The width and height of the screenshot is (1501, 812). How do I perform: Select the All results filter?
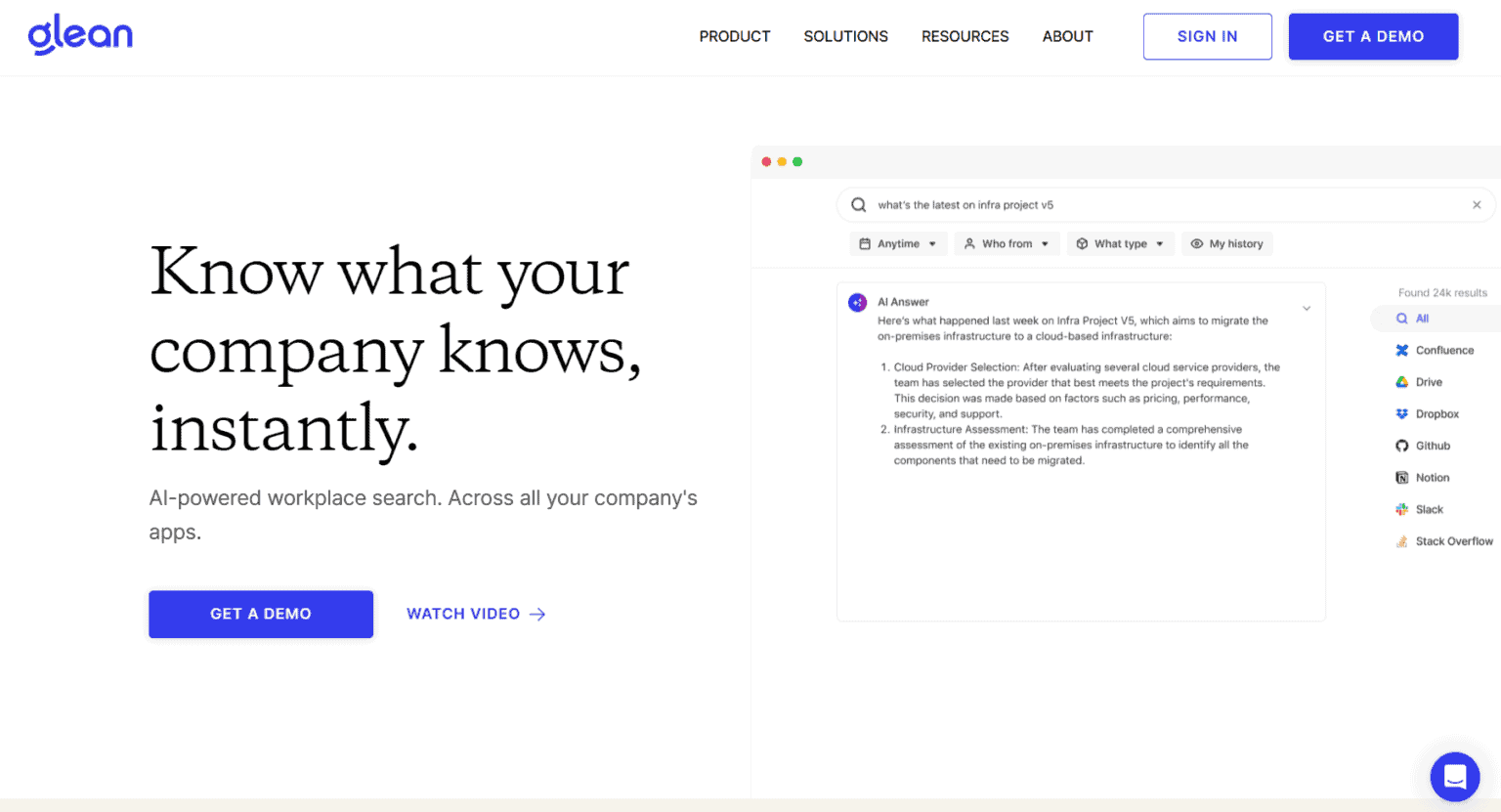point(1435,319)
